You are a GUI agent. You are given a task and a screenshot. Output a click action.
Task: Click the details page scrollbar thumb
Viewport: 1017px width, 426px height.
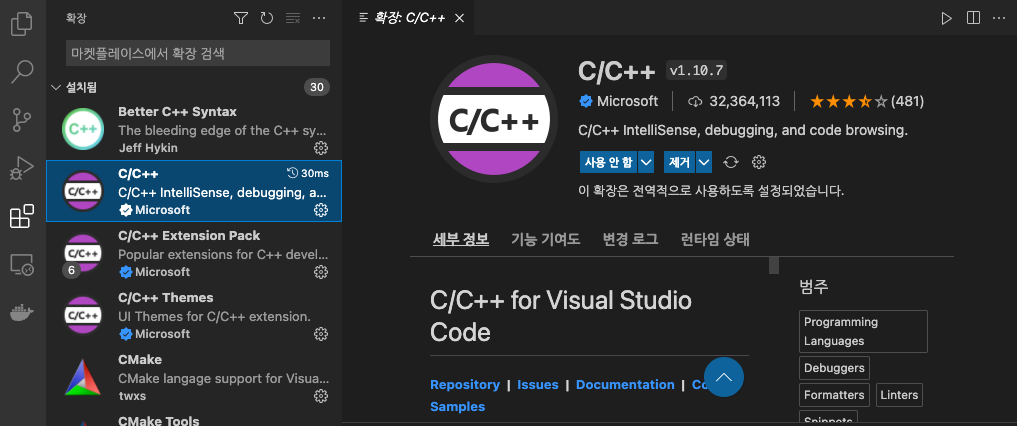click(x=774, y=265)
